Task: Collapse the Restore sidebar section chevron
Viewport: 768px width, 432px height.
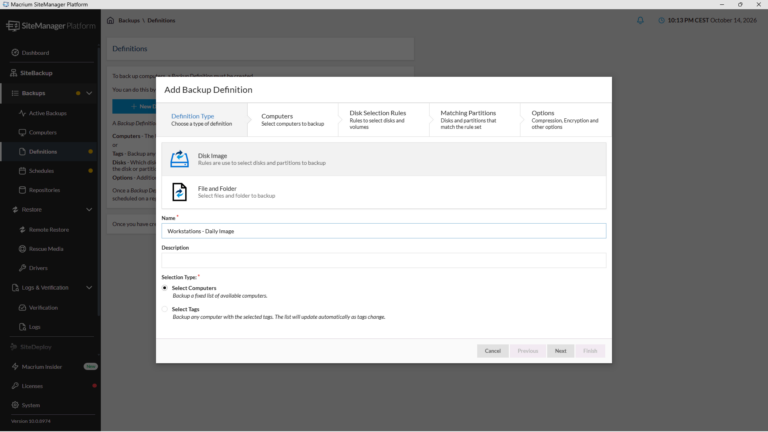Action: (89, 210)
